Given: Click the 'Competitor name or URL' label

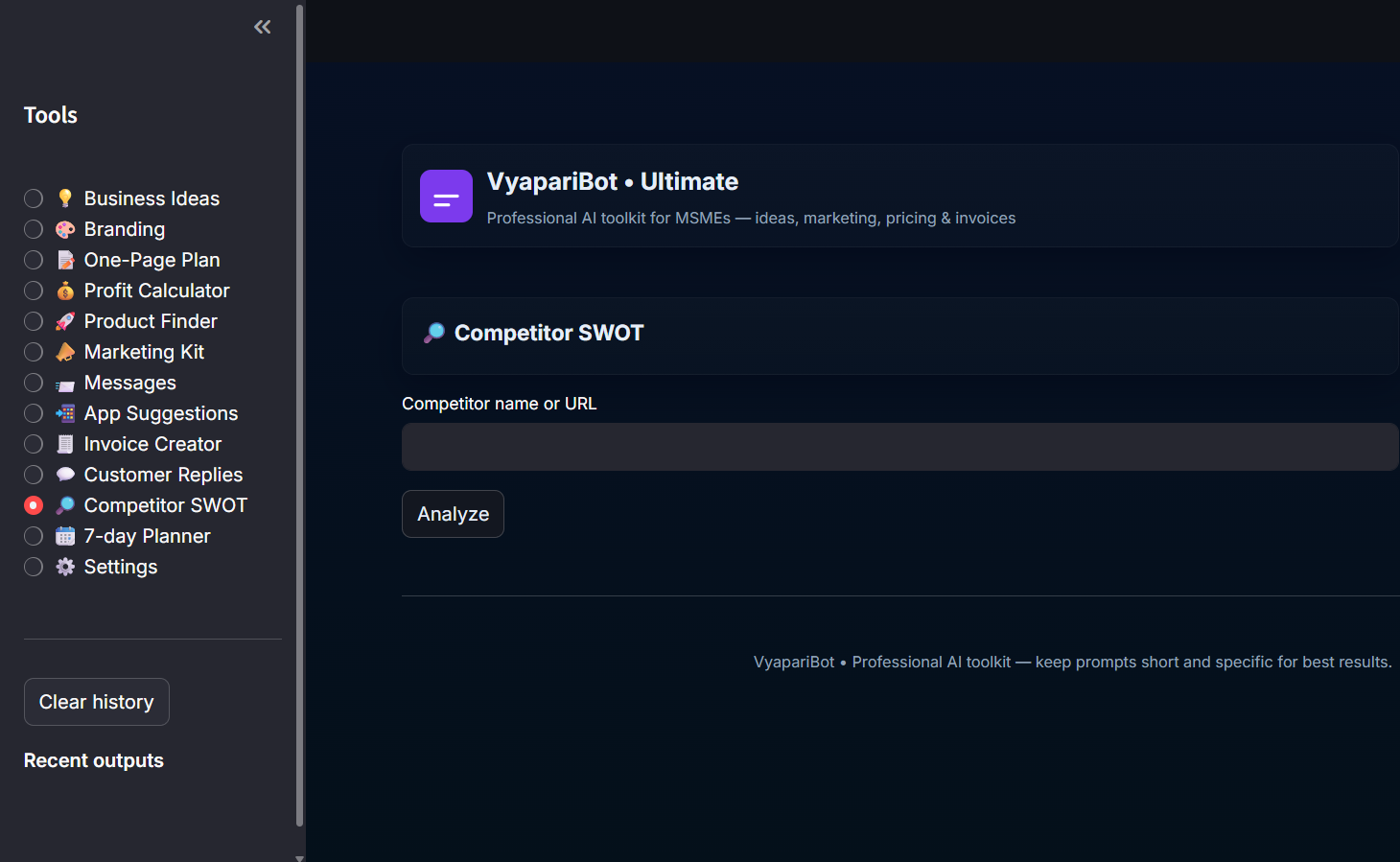Looking at the screenshot, I should 500,404.
